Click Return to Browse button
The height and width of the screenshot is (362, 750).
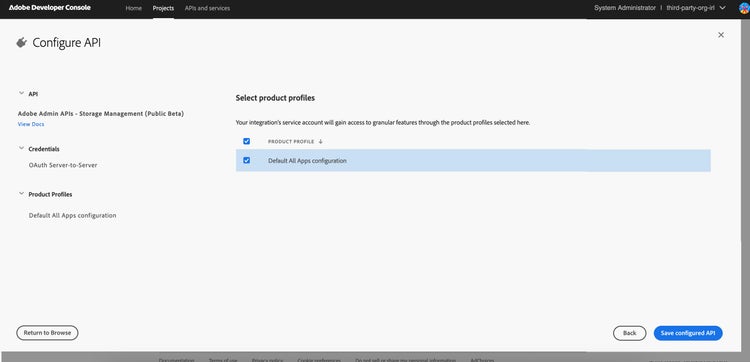(x=47, y=333)
